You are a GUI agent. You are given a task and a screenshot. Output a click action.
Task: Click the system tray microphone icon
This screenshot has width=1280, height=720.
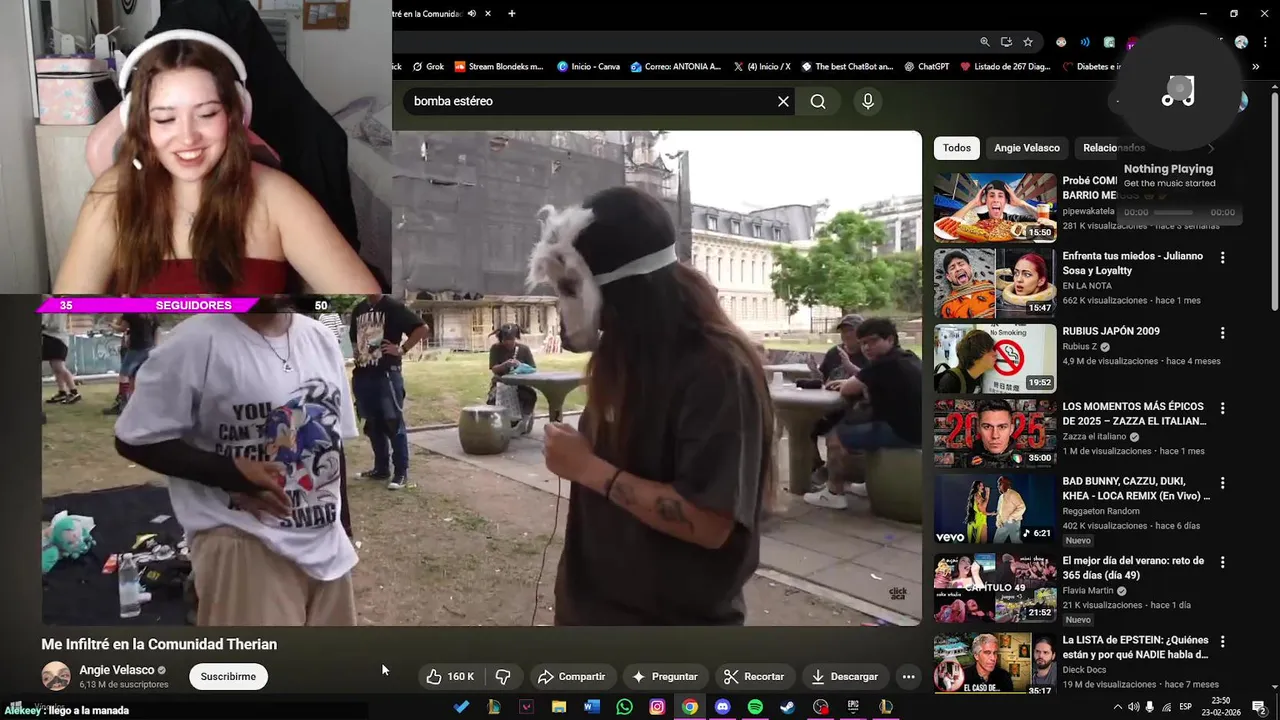tap(1150, 707)
